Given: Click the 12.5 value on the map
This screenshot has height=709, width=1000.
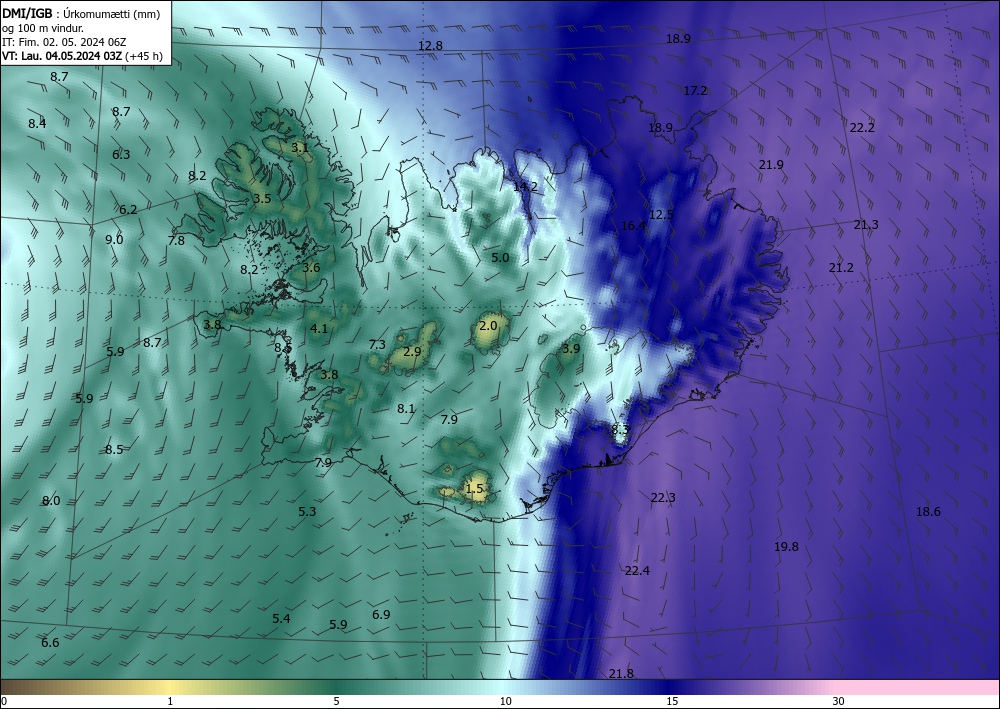Looking at the screenshot, I should (661, 214).
